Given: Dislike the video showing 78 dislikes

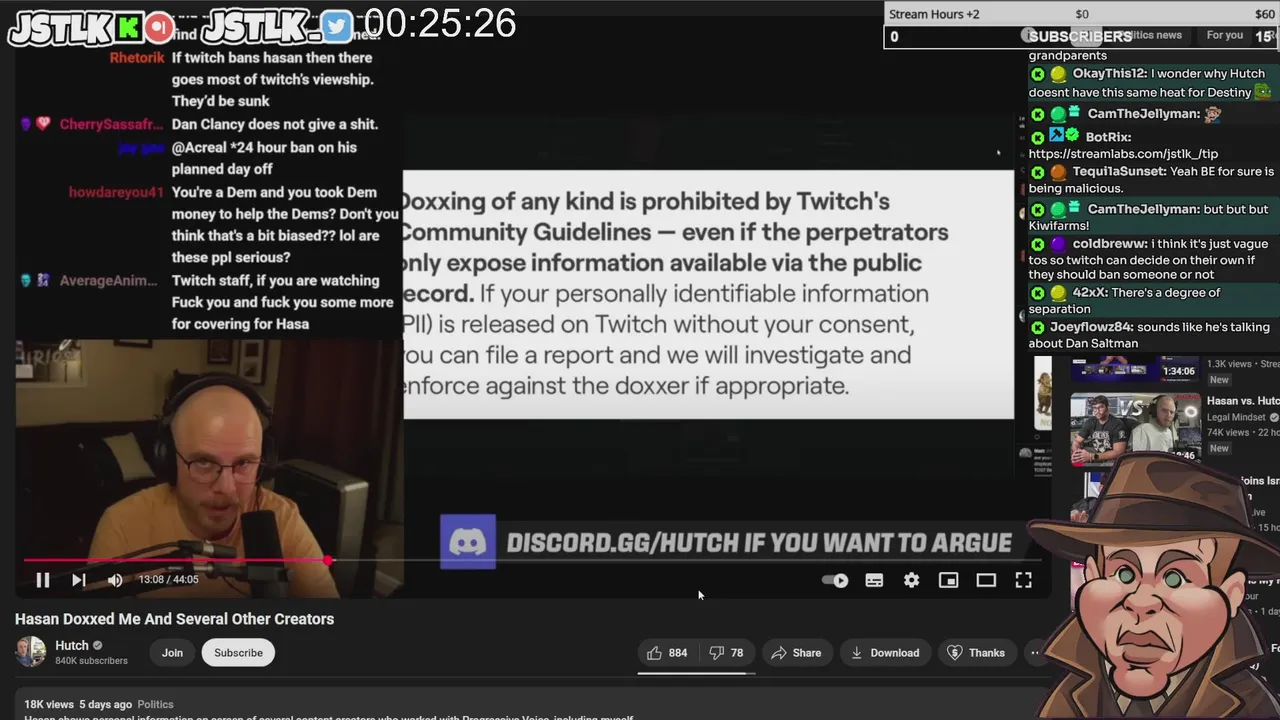Looking at the screenshot, I should pos(727,653).
